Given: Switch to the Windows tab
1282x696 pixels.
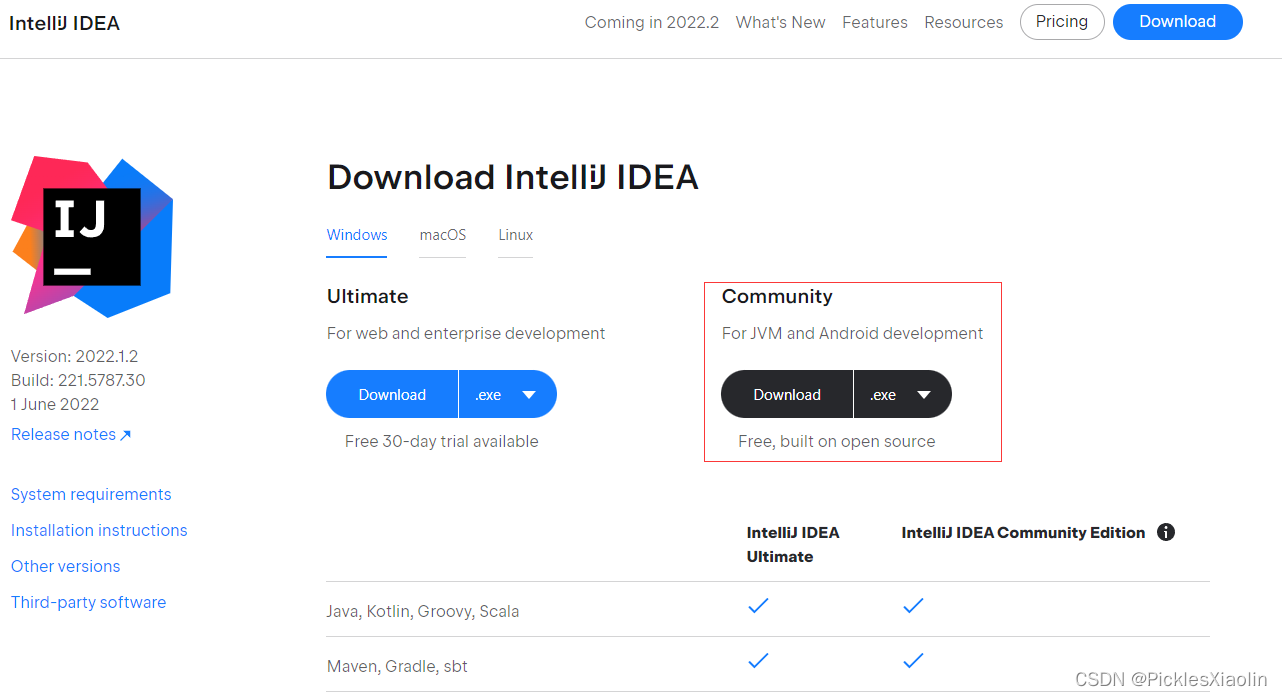Looking at the screenshot, I should 357,235.
